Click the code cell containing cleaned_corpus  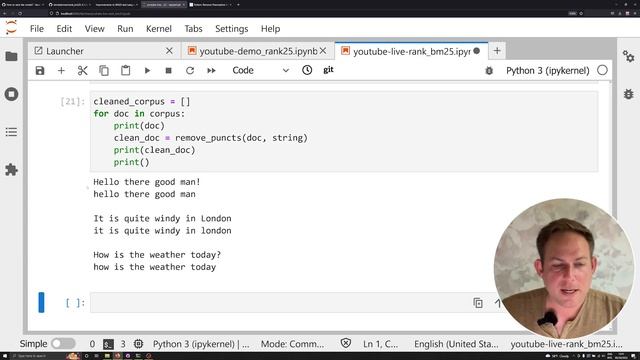[x=344, y=131]
